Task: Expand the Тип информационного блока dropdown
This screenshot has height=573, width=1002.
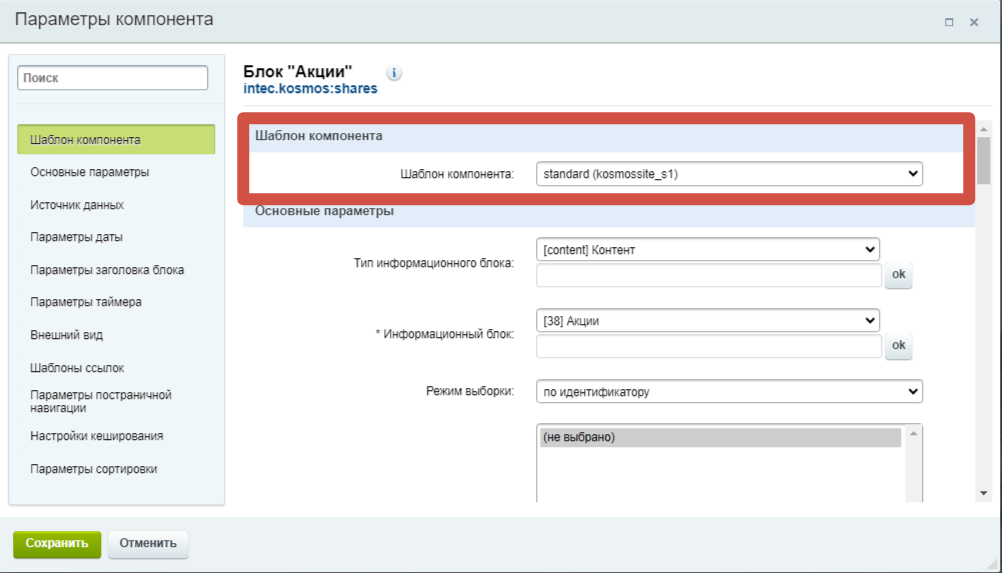Action: coord(708,250)
